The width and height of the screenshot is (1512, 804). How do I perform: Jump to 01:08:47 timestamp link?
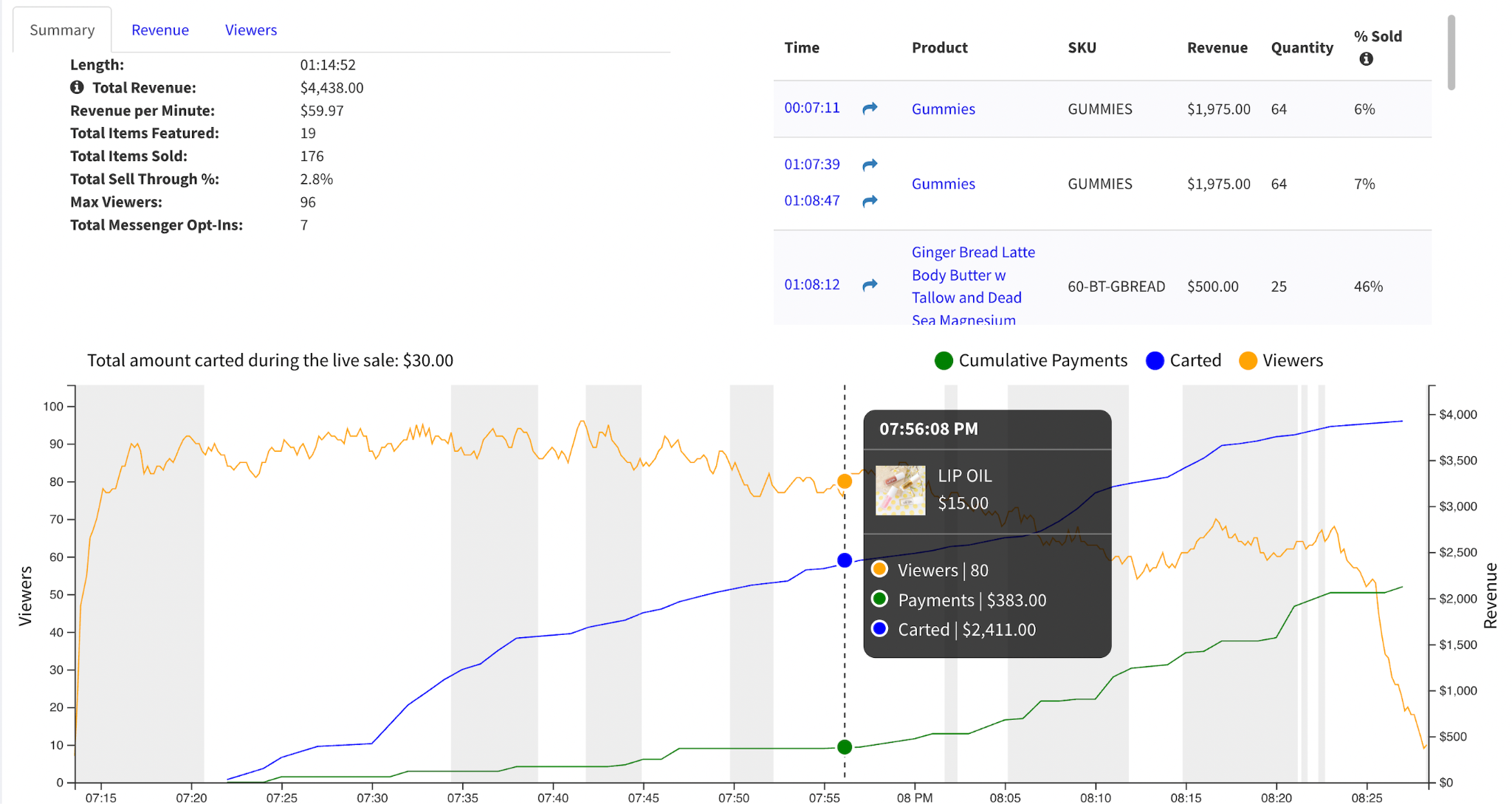coord(811,201)
